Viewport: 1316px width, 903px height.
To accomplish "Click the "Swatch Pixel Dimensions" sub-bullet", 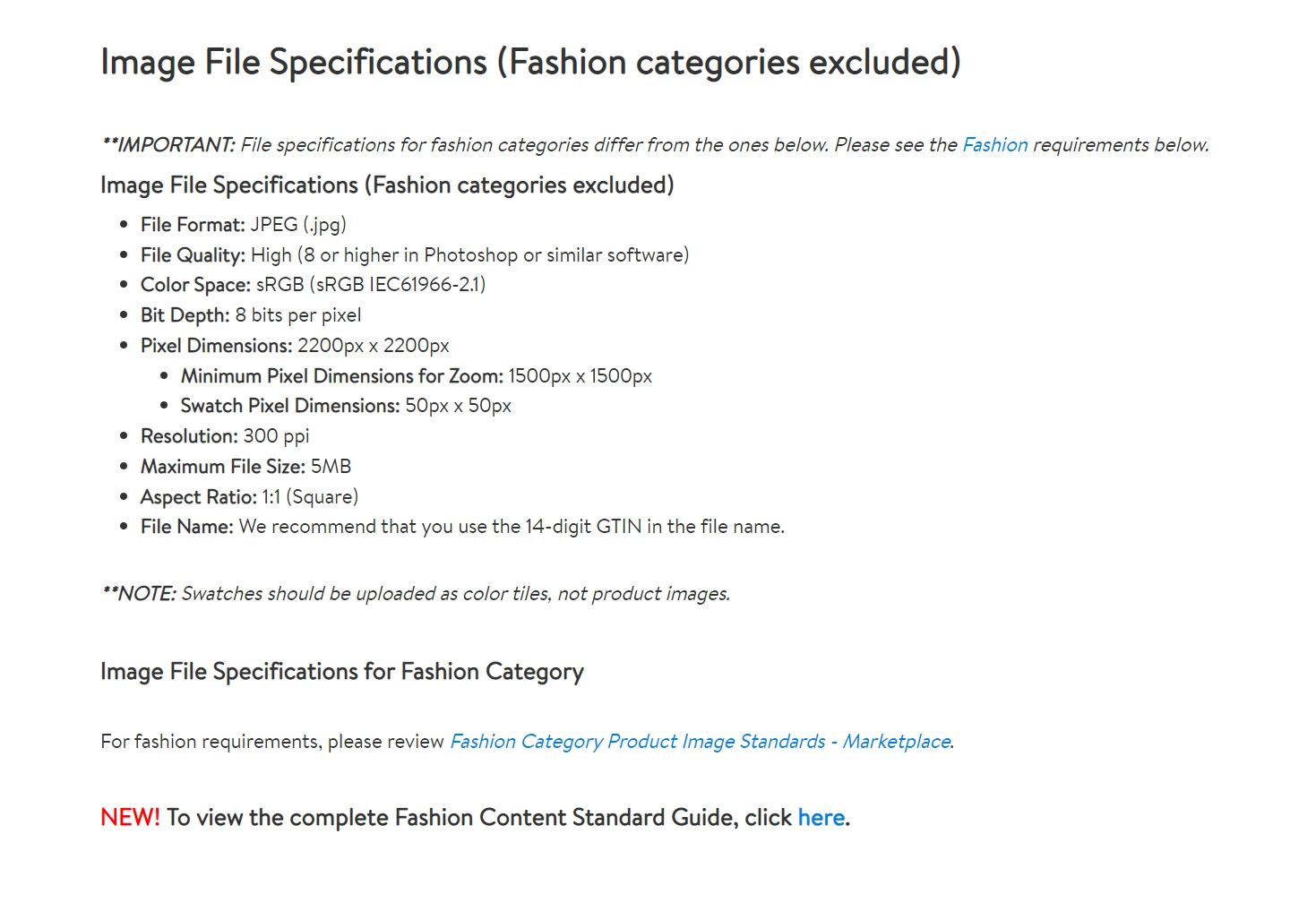I will coord(346,406).
